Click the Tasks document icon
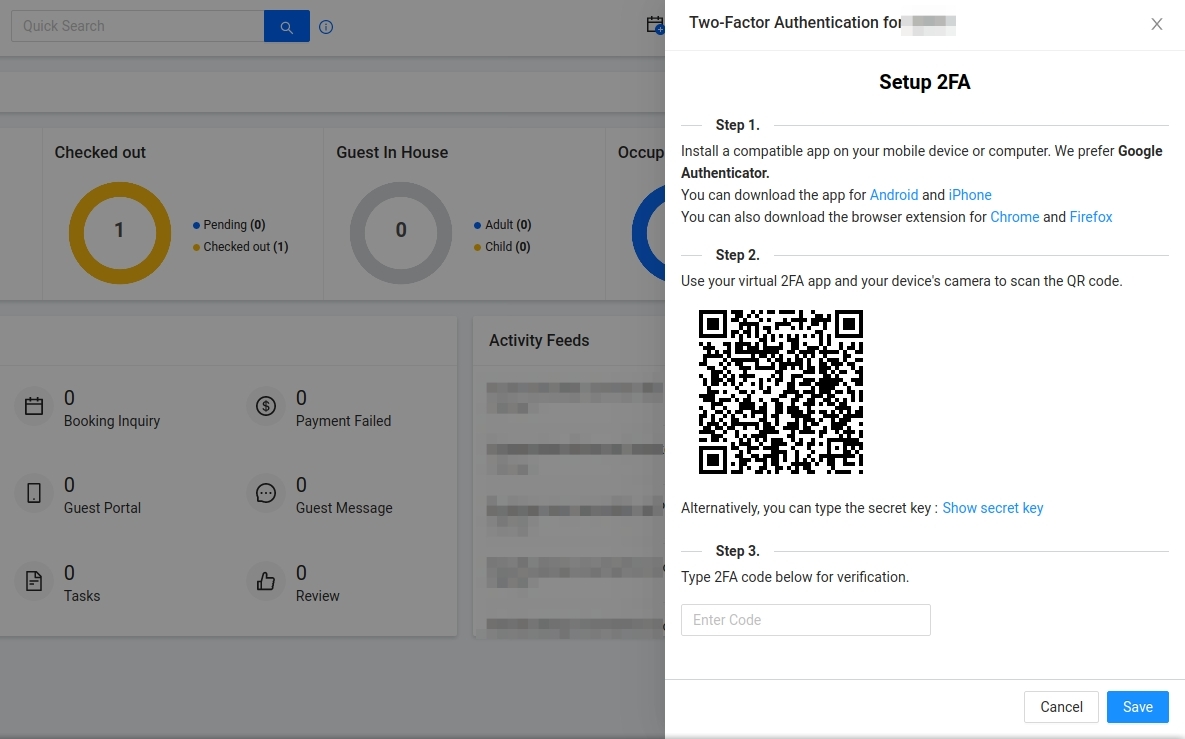 point(34,581)
